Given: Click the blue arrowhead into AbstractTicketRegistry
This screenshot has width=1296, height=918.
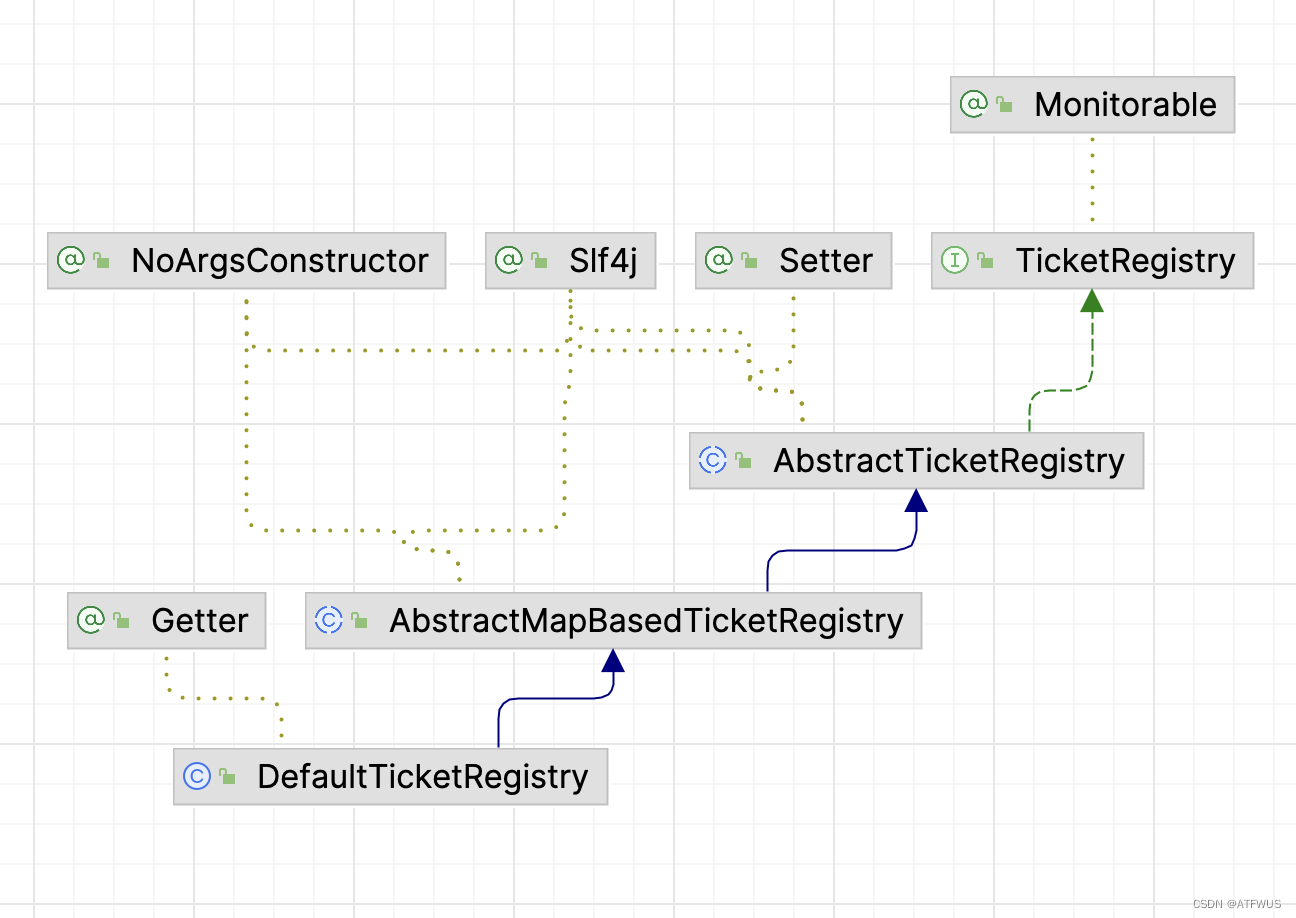Looking at the screenshot, I should click(x=915, y=501).
